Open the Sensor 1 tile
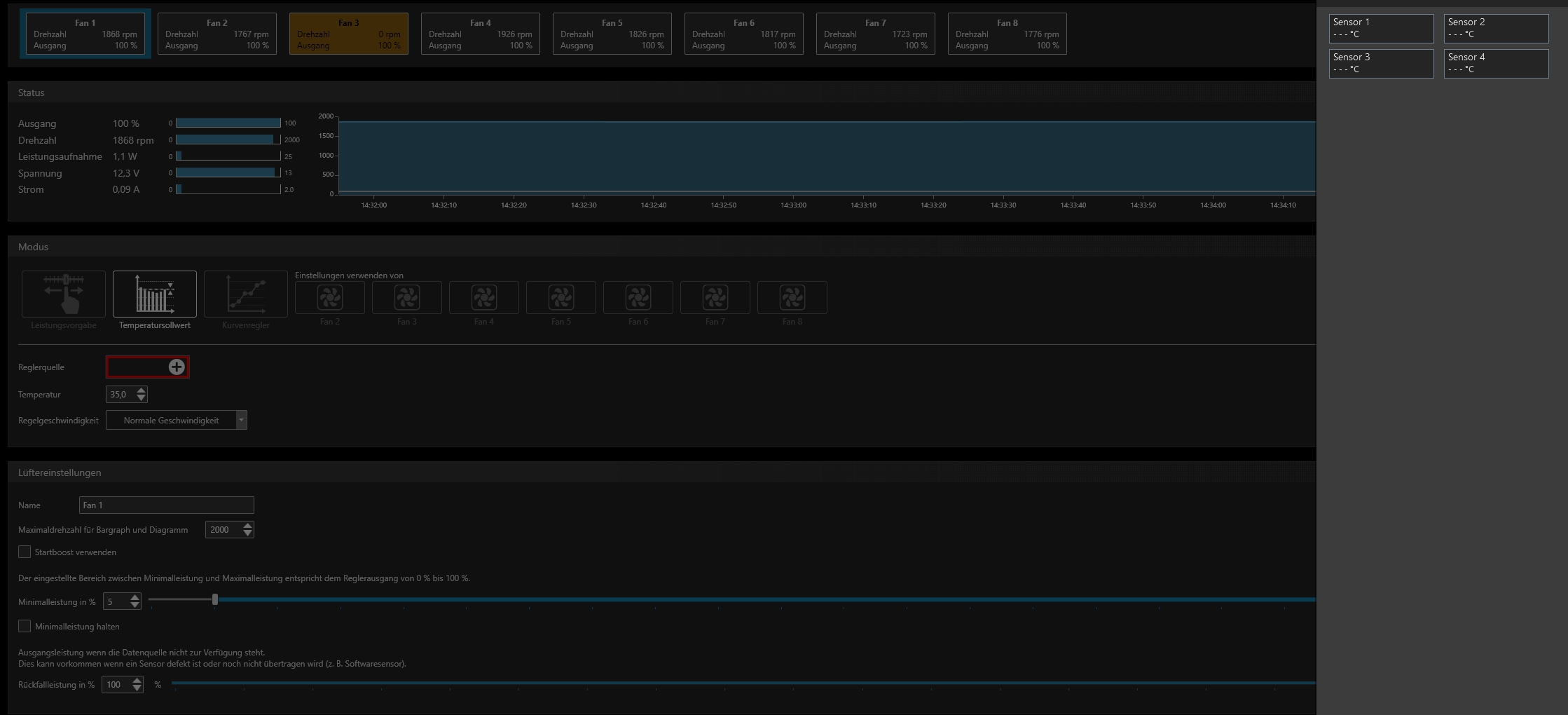This screenshot has height=715, width=1568. pos(1381,28)
